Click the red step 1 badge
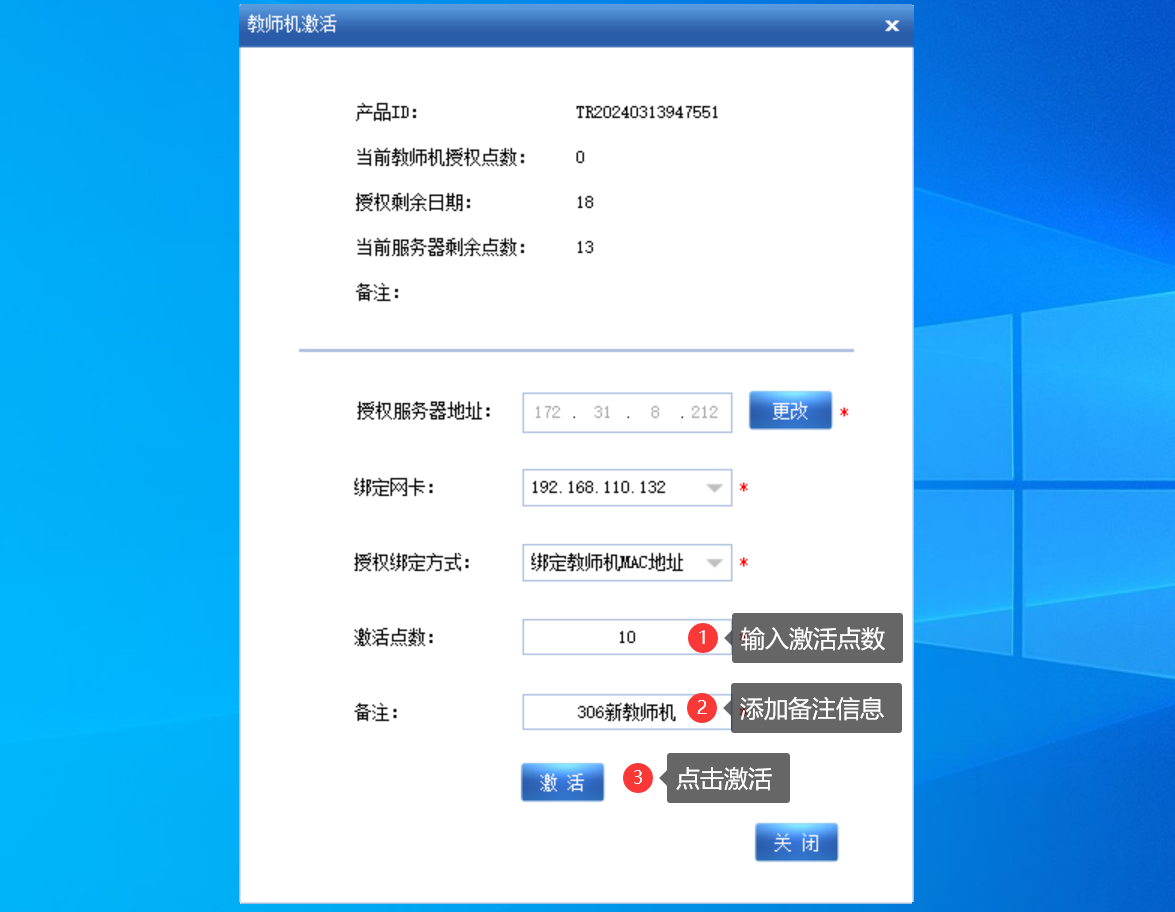Screen dimensions: 1175x912 coord(703,638)
